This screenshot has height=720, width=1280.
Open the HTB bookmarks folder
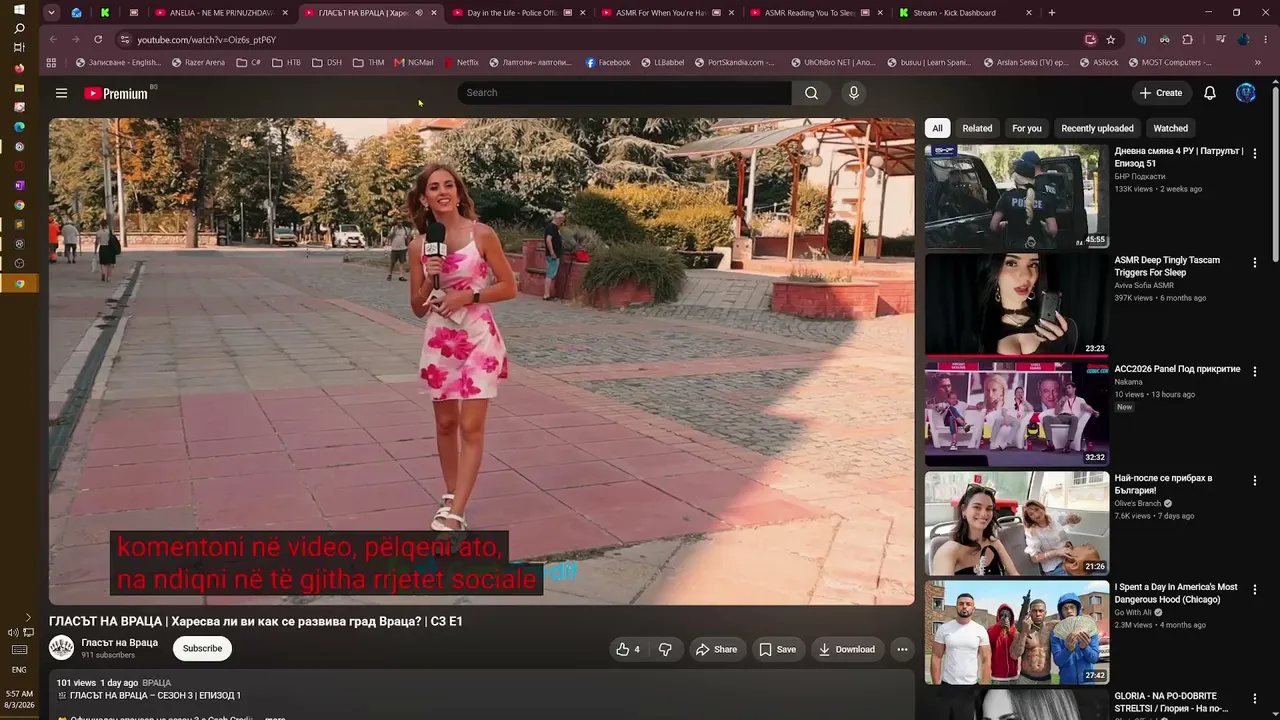pos(286,62)
